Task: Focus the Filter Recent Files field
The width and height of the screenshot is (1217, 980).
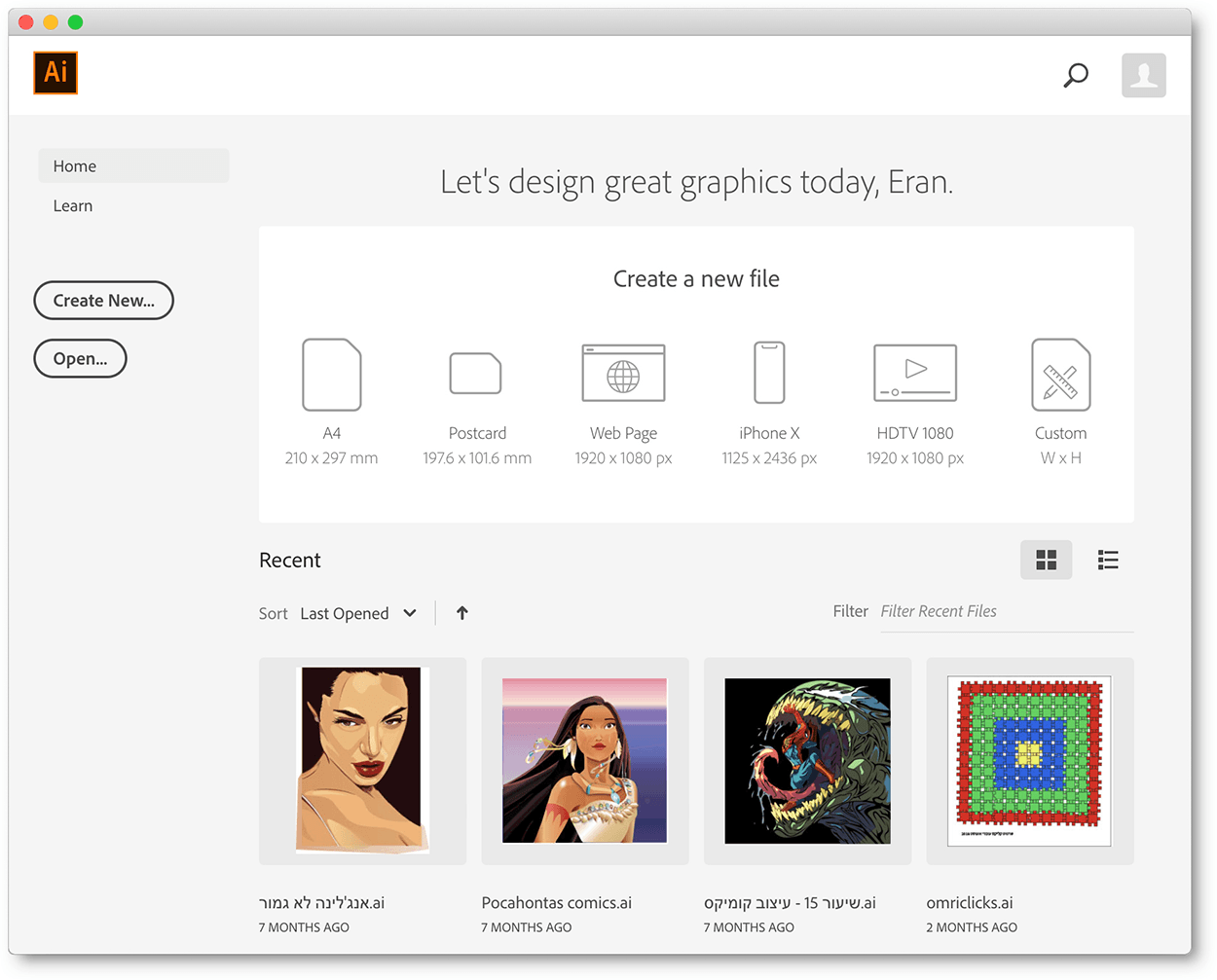Action: [1007, 612]
